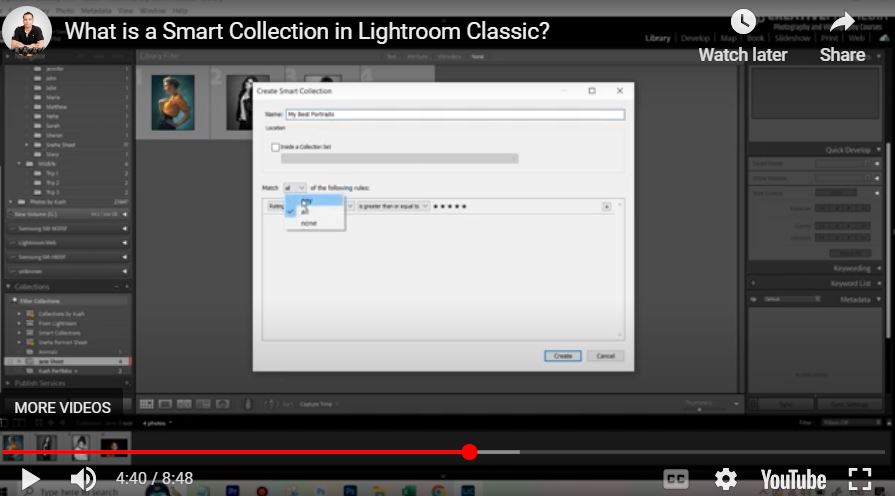
Task: Maximize the Create Smart Collection dialog
Action: [x=592, y=91]
